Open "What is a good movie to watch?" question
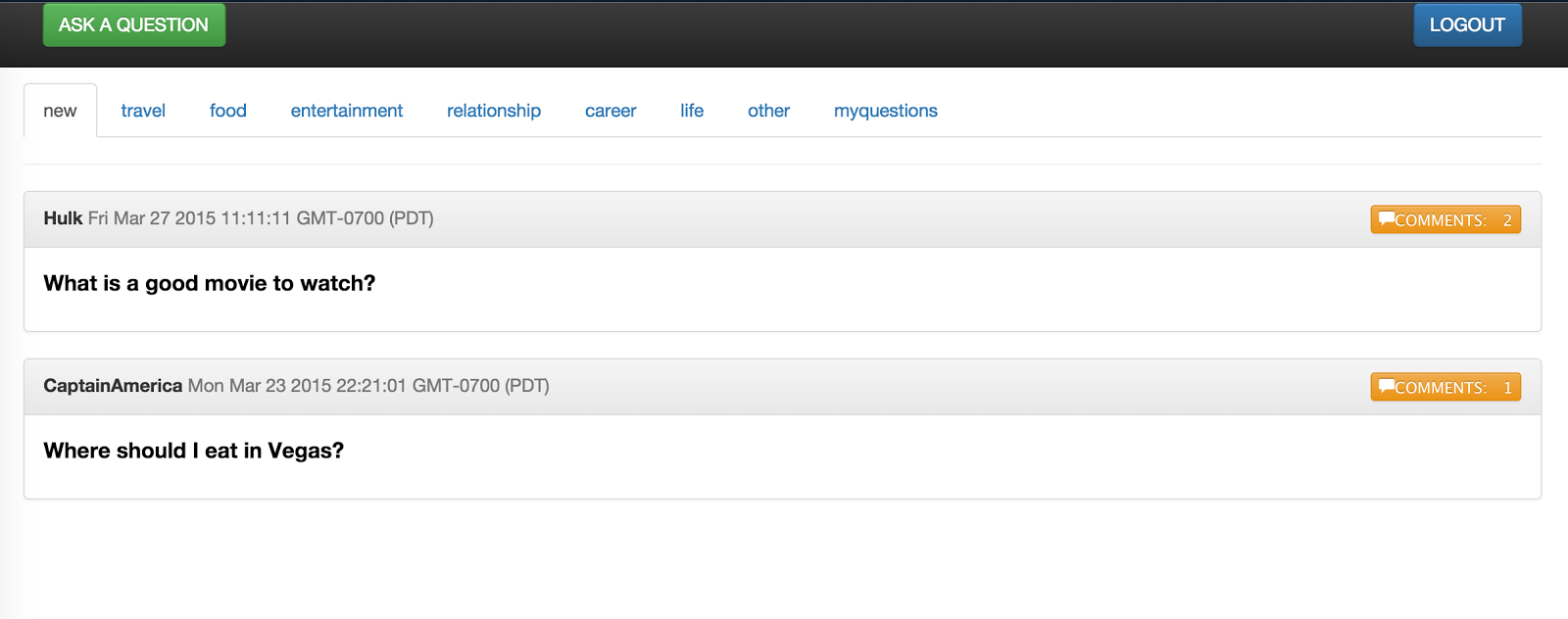 [209, 284]
